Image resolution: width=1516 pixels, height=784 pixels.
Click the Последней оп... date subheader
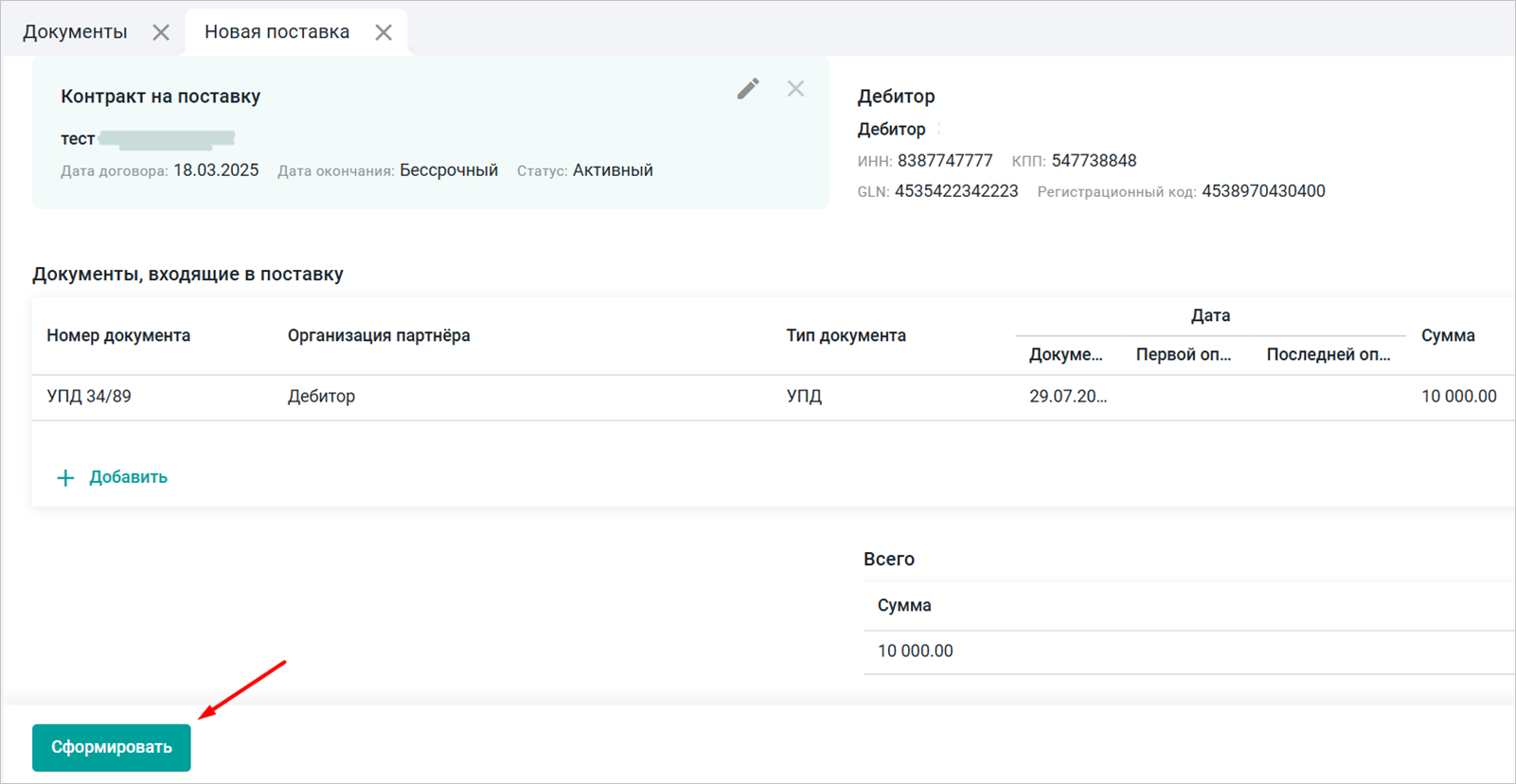coord(1328,355)
